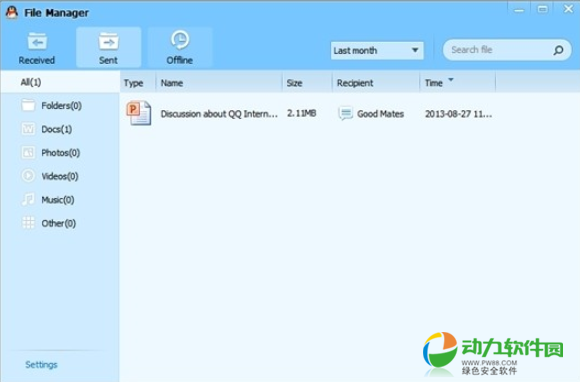Sort by the Size column header
580x382 pixels.
[307, 83]
